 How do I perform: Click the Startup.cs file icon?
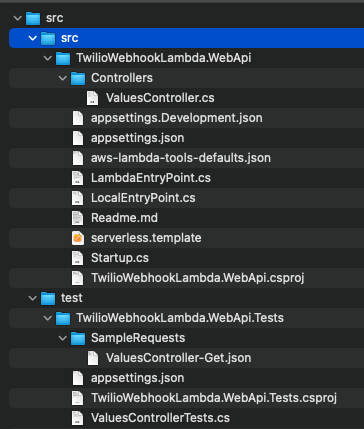click(78, 258)
